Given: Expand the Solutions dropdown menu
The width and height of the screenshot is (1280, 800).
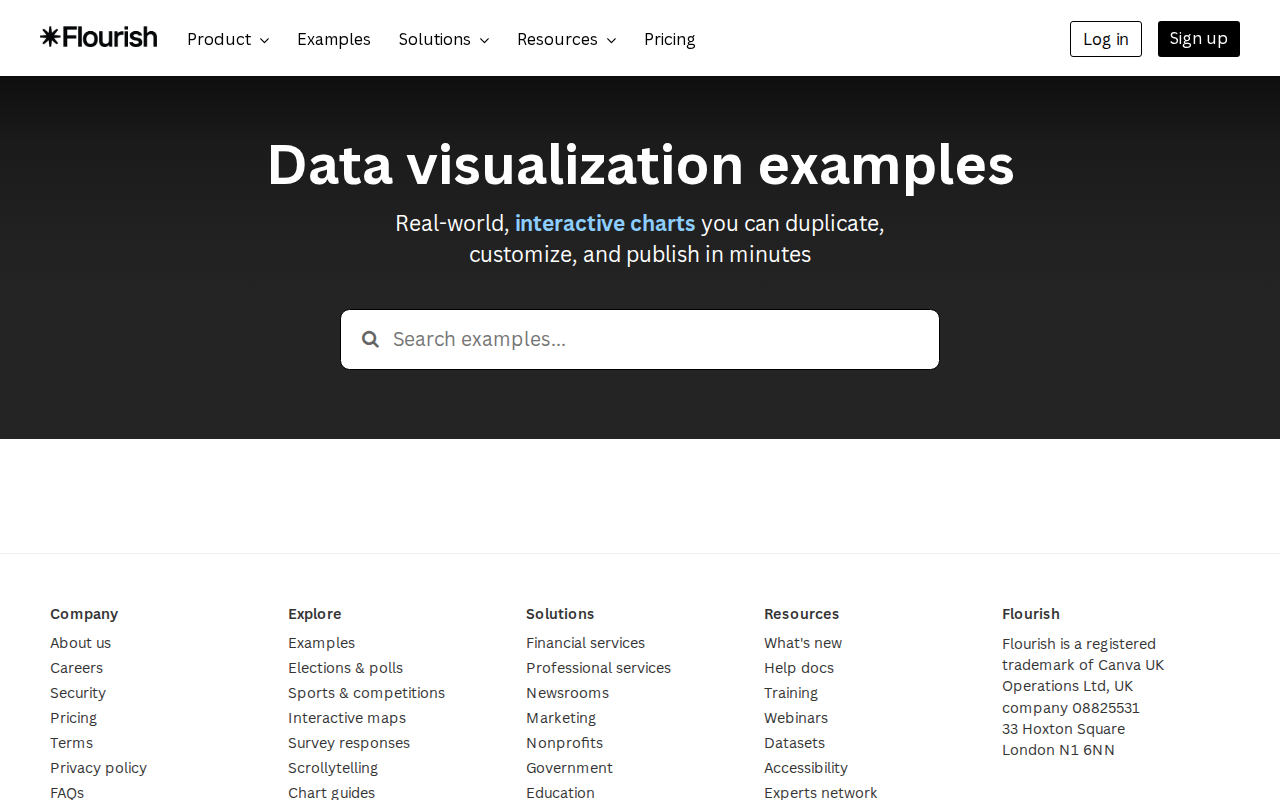Looking at the screenshot, I should pos(444,39).
